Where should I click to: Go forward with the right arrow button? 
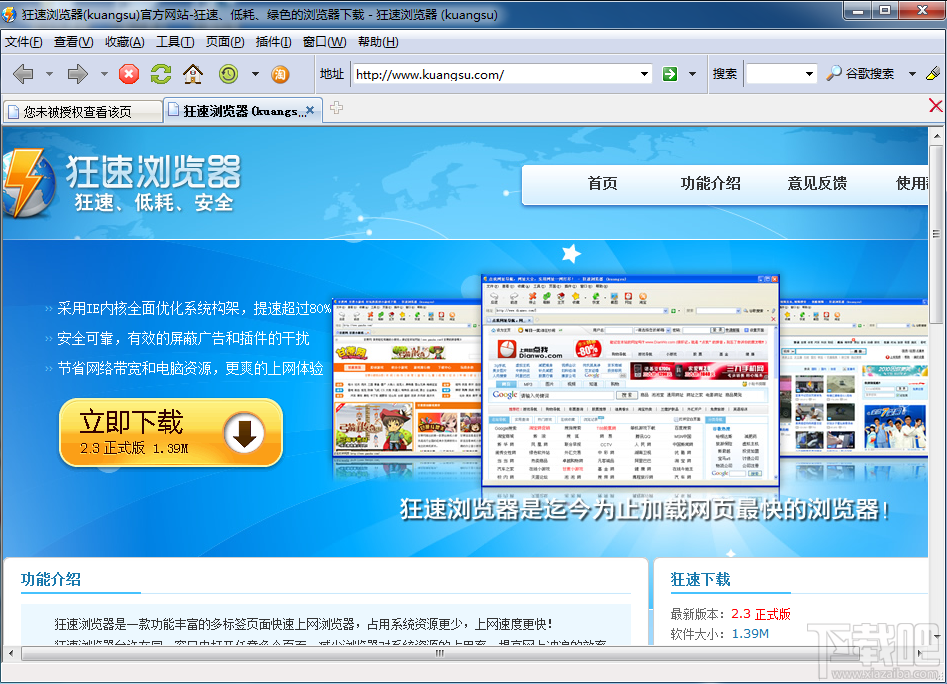(78, 74)
